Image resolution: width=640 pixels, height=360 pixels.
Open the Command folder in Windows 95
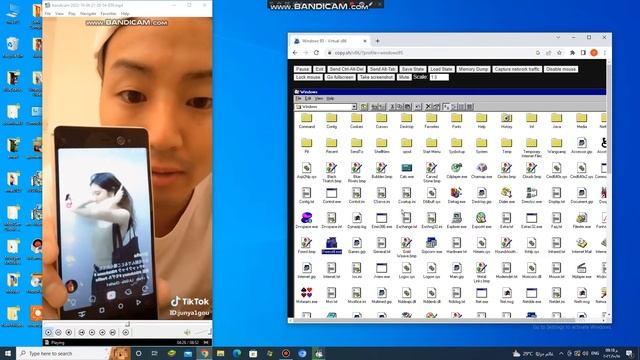(x=307, y=120)
